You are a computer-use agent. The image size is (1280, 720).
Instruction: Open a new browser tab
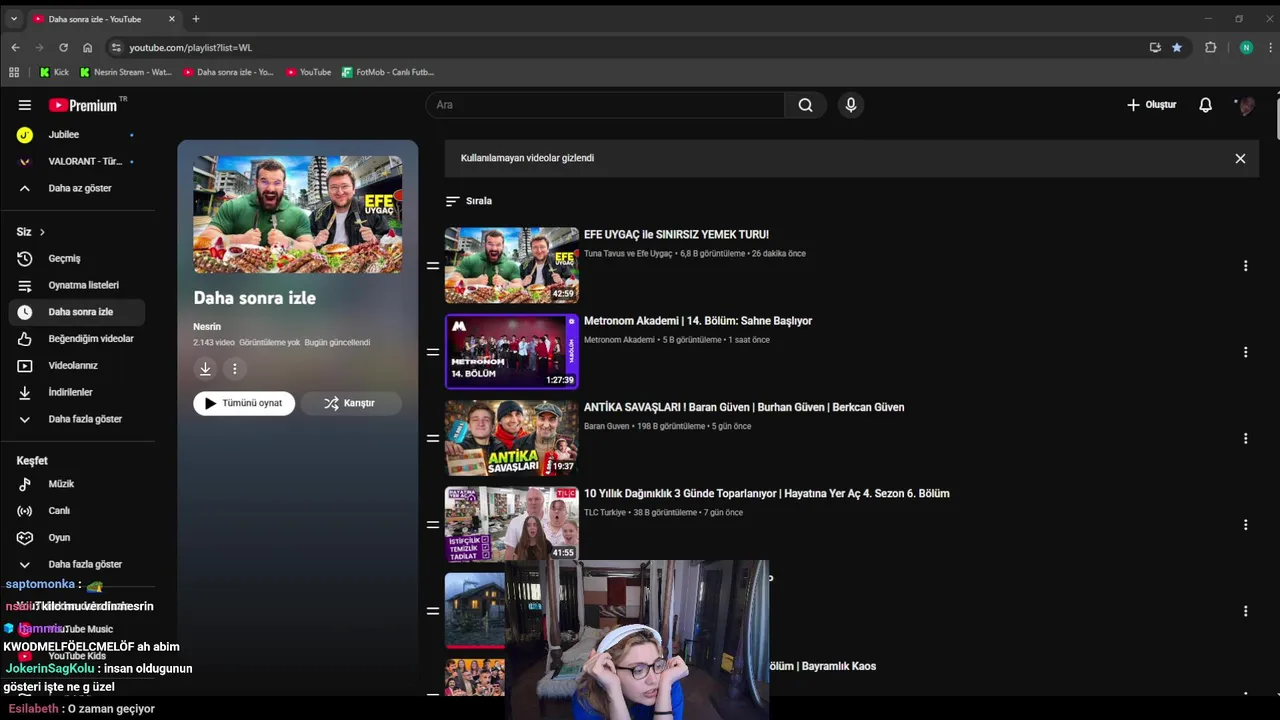196,19
